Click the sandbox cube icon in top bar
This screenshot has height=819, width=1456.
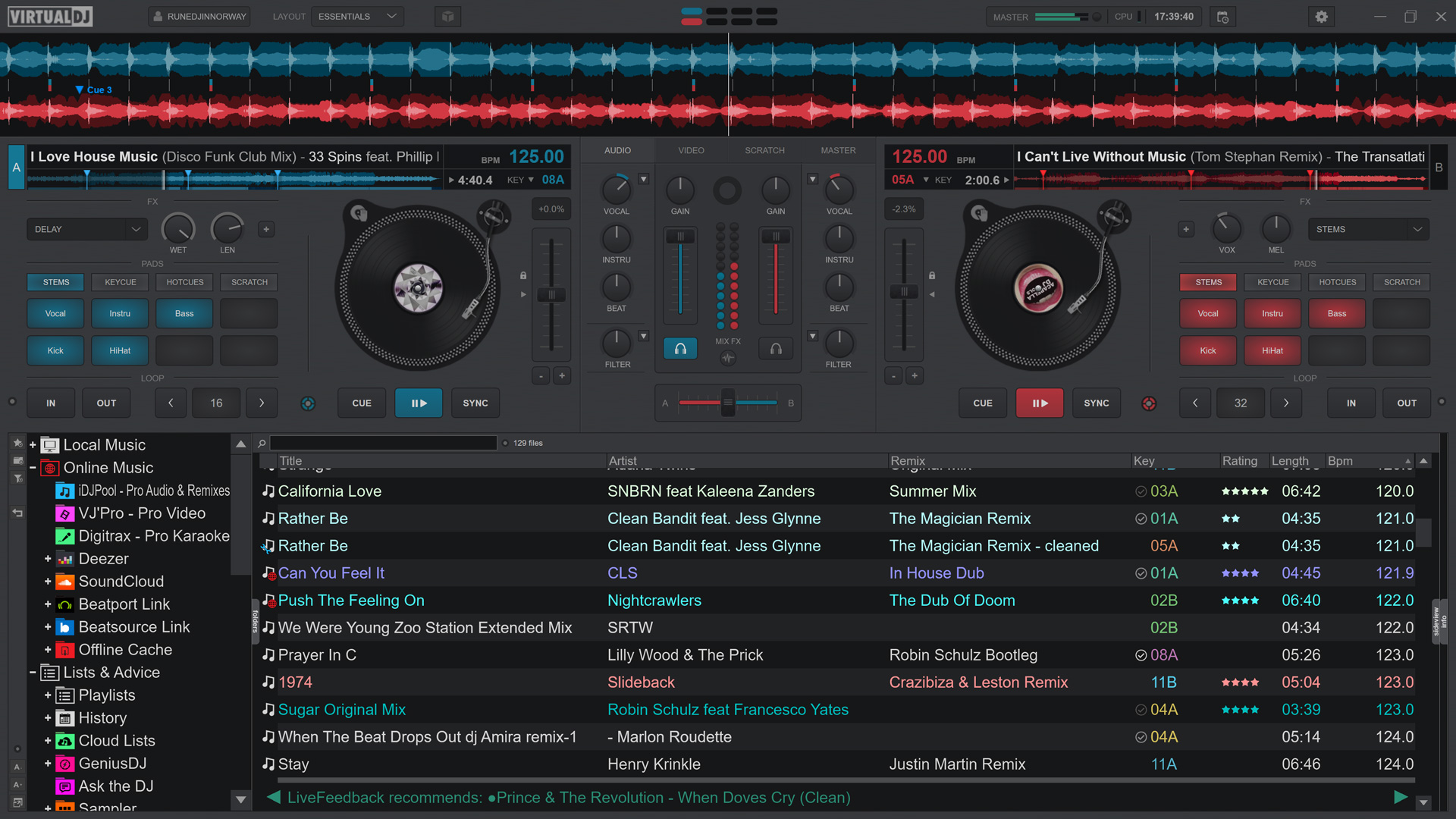[x=447, y=16]
